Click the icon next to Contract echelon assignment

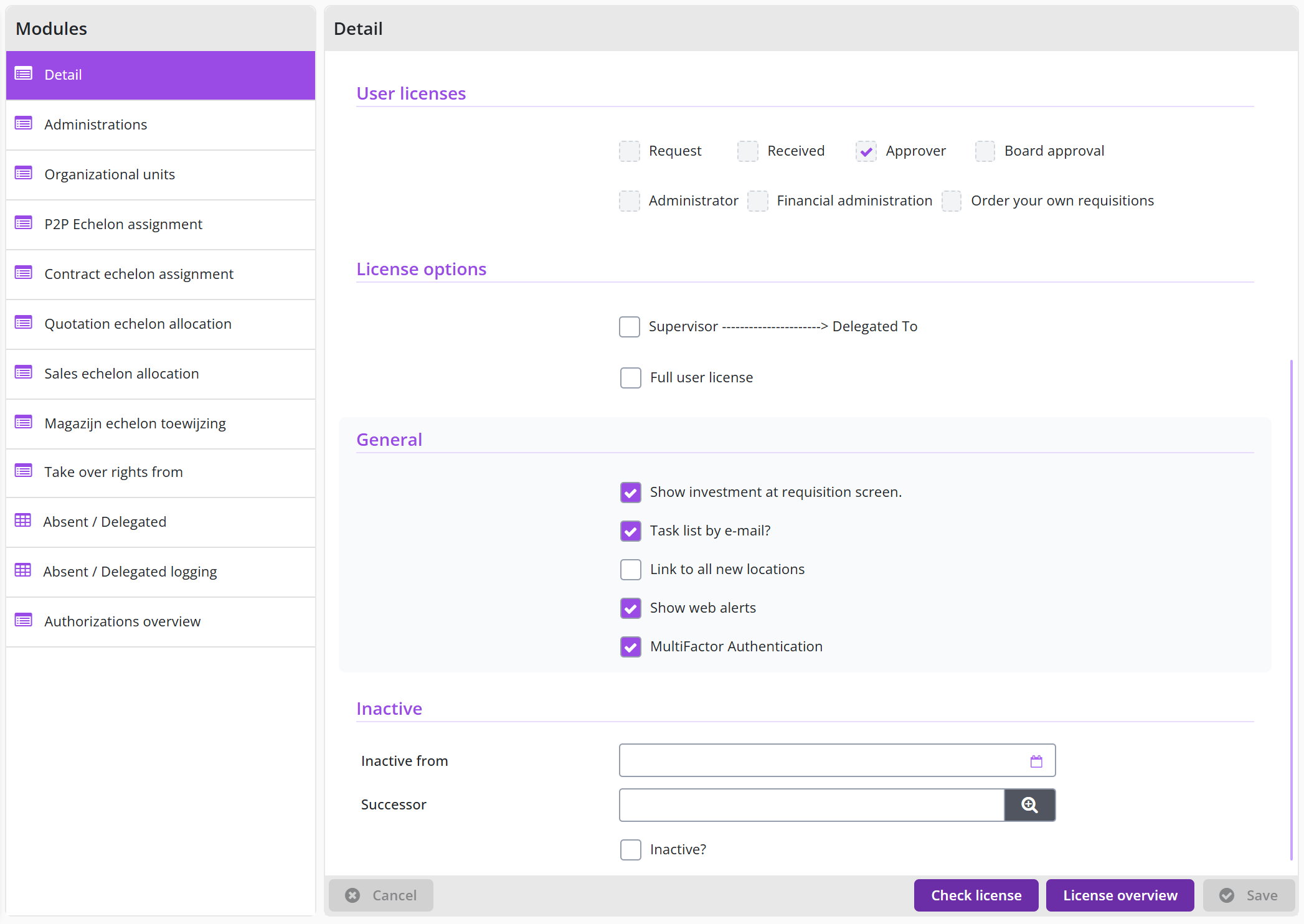(24, 273)
